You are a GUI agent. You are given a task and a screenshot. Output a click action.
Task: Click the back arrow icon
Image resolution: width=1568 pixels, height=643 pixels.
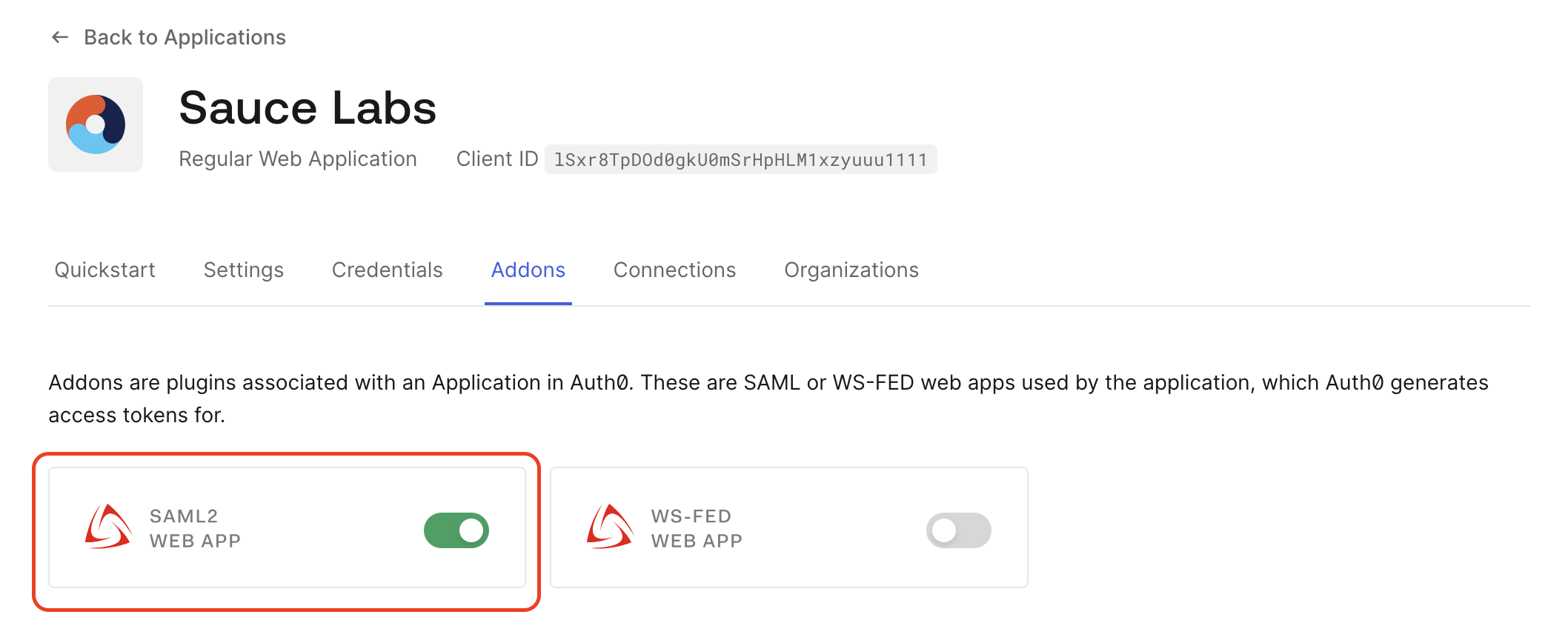click(60, 37)
